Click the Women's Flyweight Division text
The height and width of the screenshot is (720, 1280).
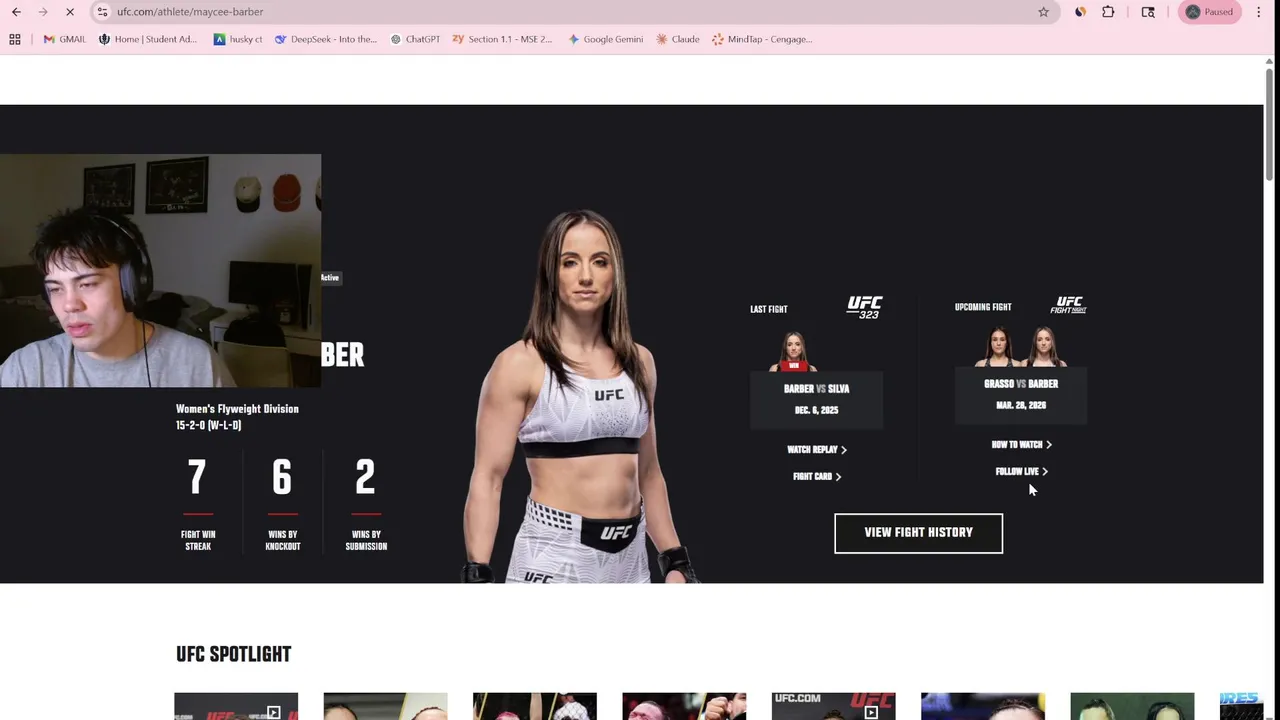pyautogui.click(x=237, y=409)
